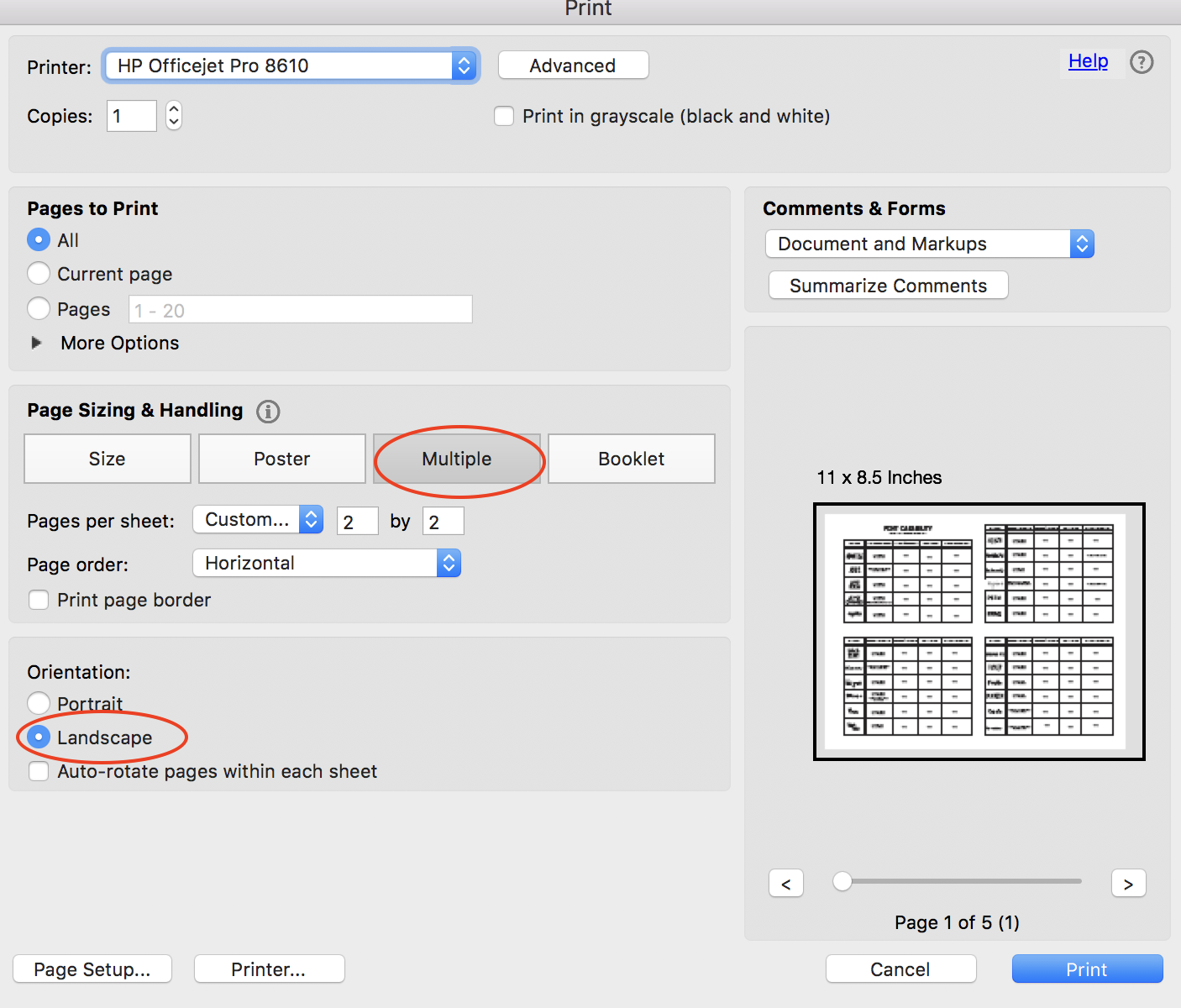Select the Poster sizing option
Image resolution: width=1181 pixels, height=1008 pixels.
coord(282,459)
